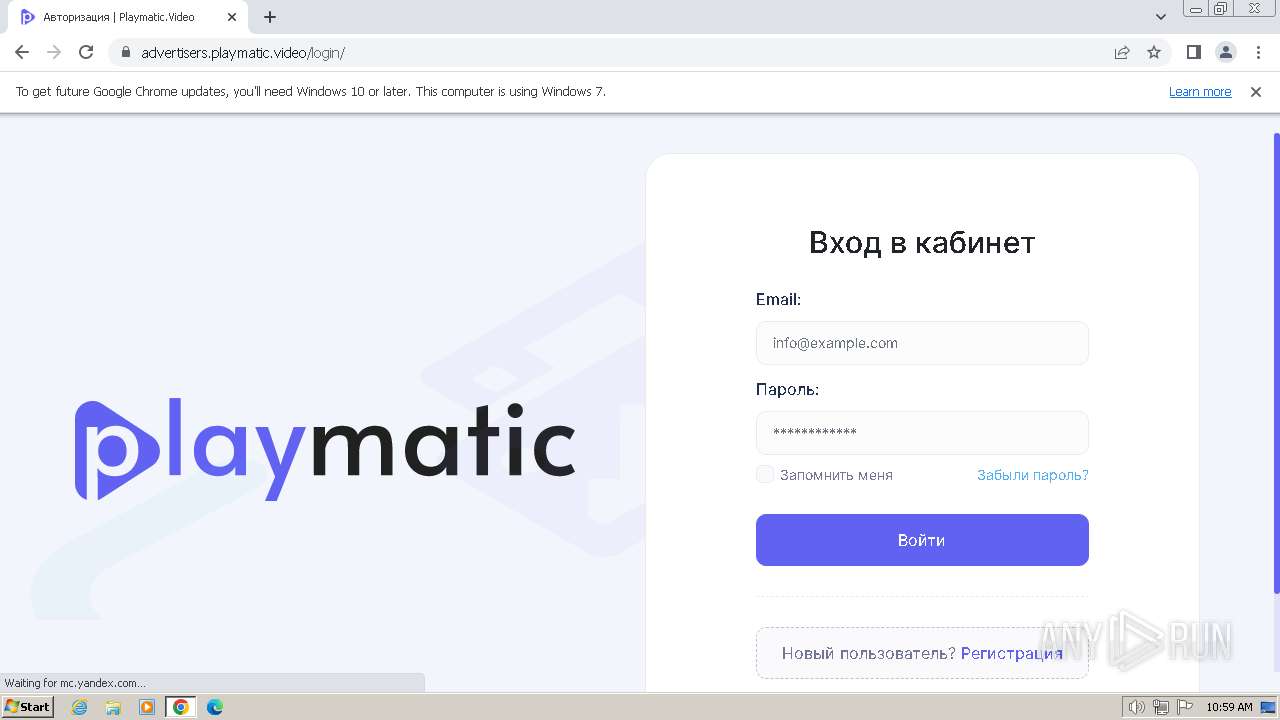Image resolution: width=1280 pixels, height=720 pixels.
Task: Open the media player taskbar icon
Action: [147, 707]
